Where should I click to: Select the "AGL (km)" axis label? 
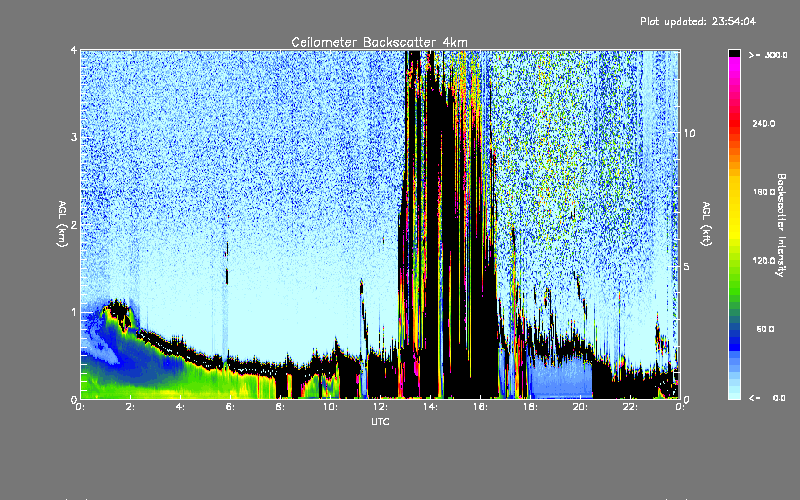point(62,224)
